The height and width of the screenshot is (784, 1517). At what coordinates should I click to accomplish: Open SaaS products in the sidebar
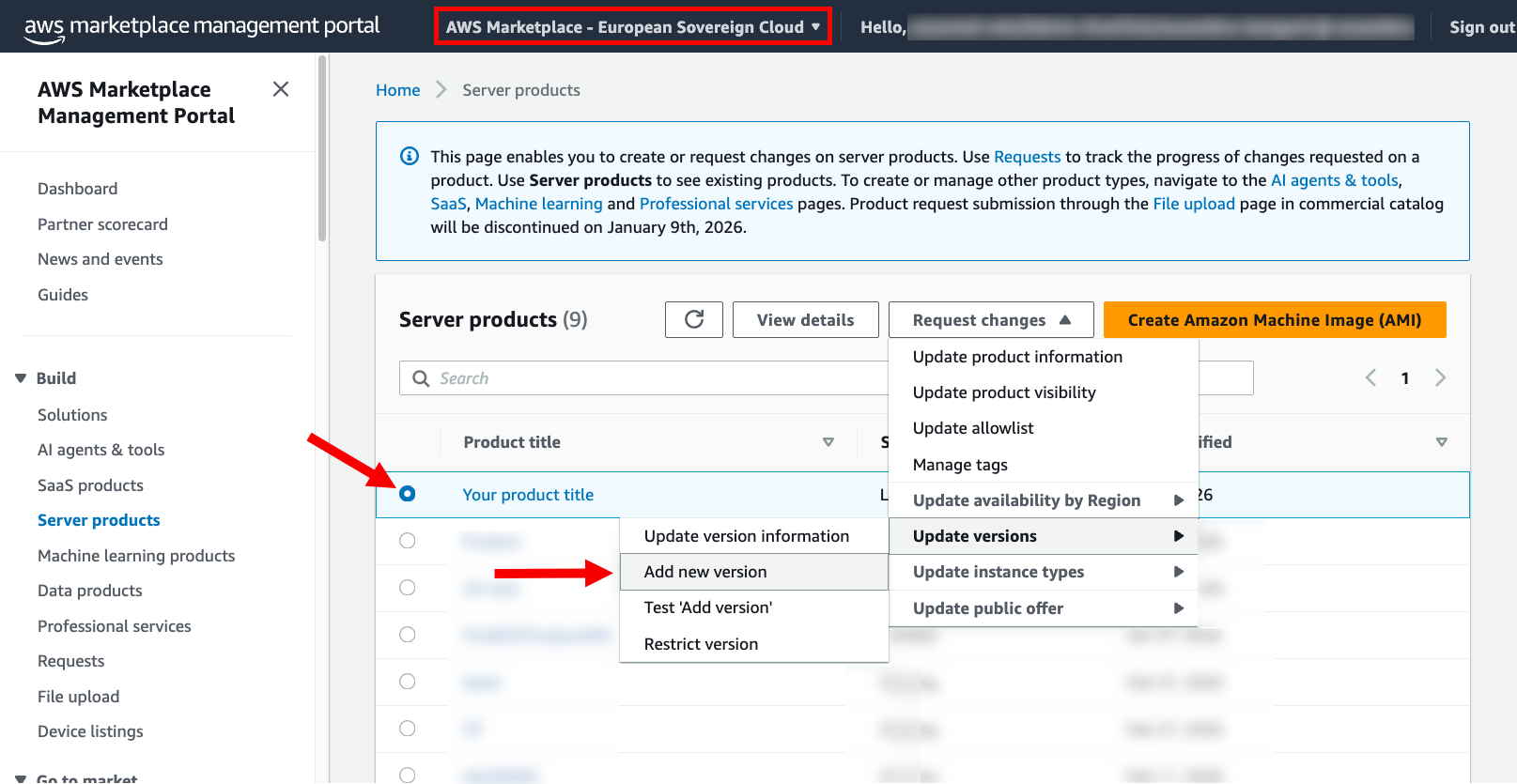(x=90, y=485)
